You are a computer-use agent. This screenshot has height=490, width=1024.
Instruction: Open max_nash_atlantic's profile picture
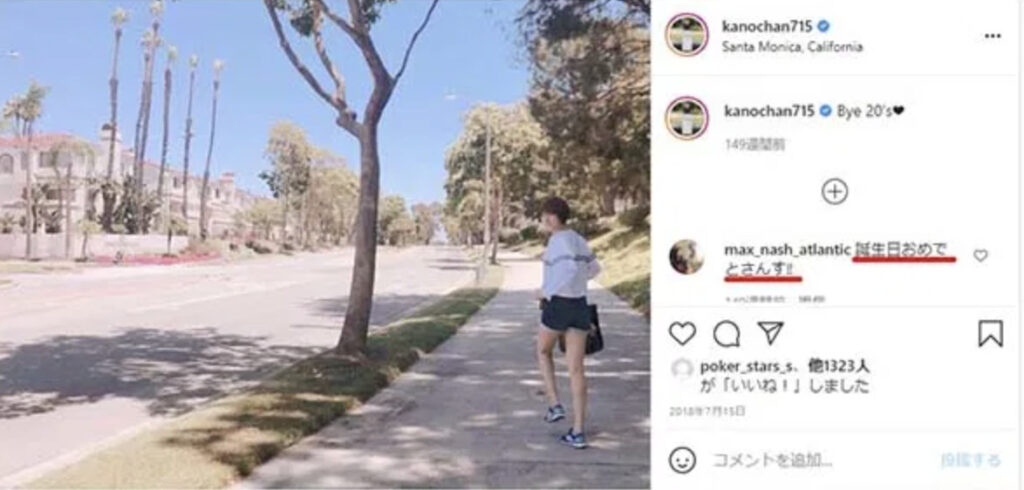686,257
